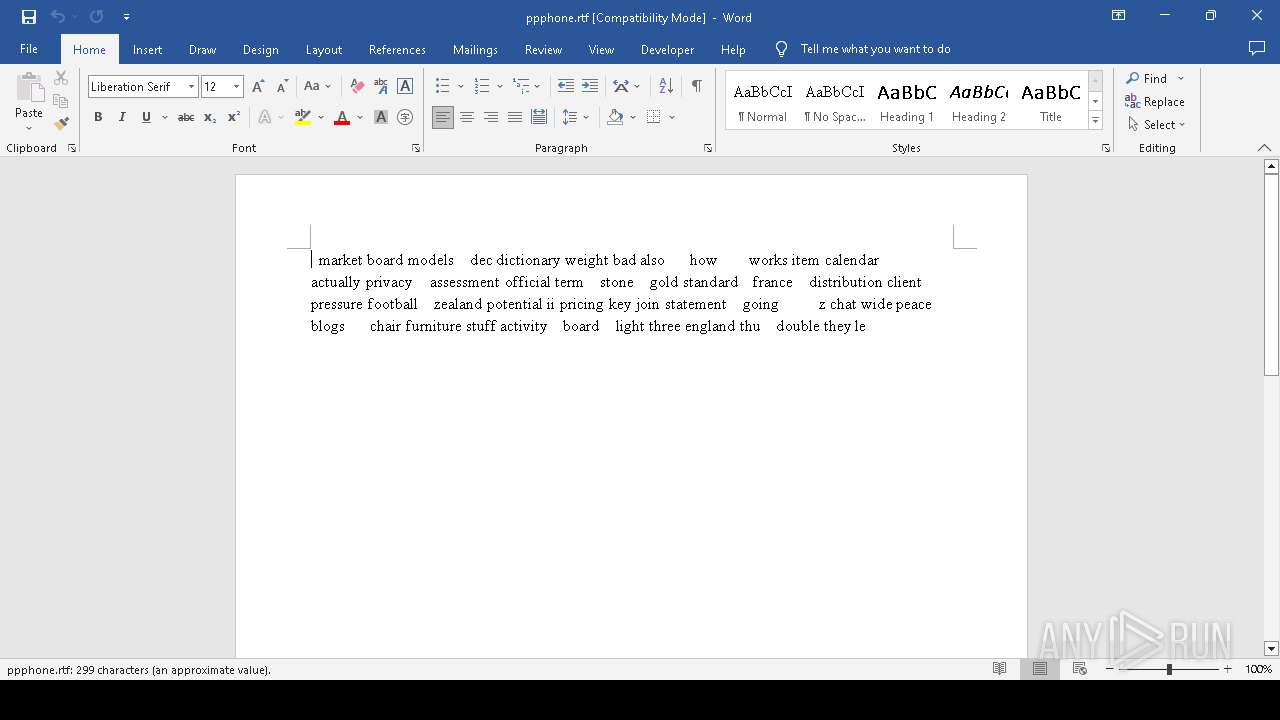Open distributed alignment icon
Screen dimensions: 1280x720
539,118
